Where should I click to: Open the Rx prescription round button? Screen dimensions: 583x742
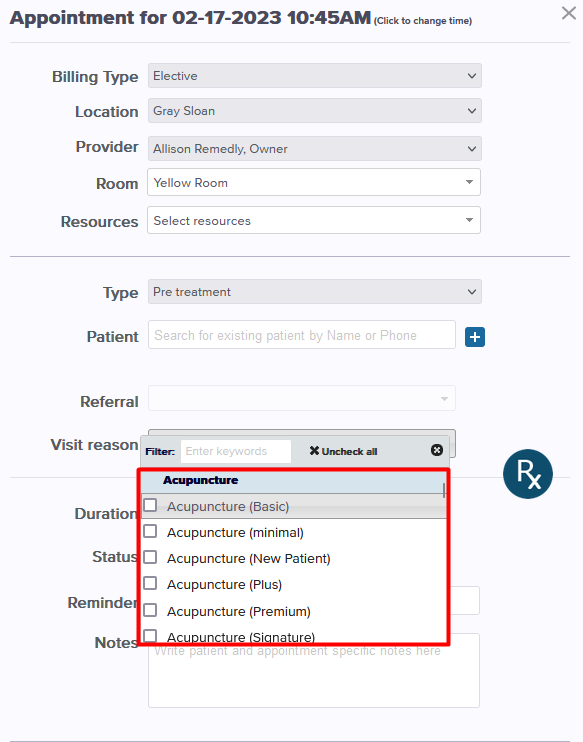[x=528, y=474]
